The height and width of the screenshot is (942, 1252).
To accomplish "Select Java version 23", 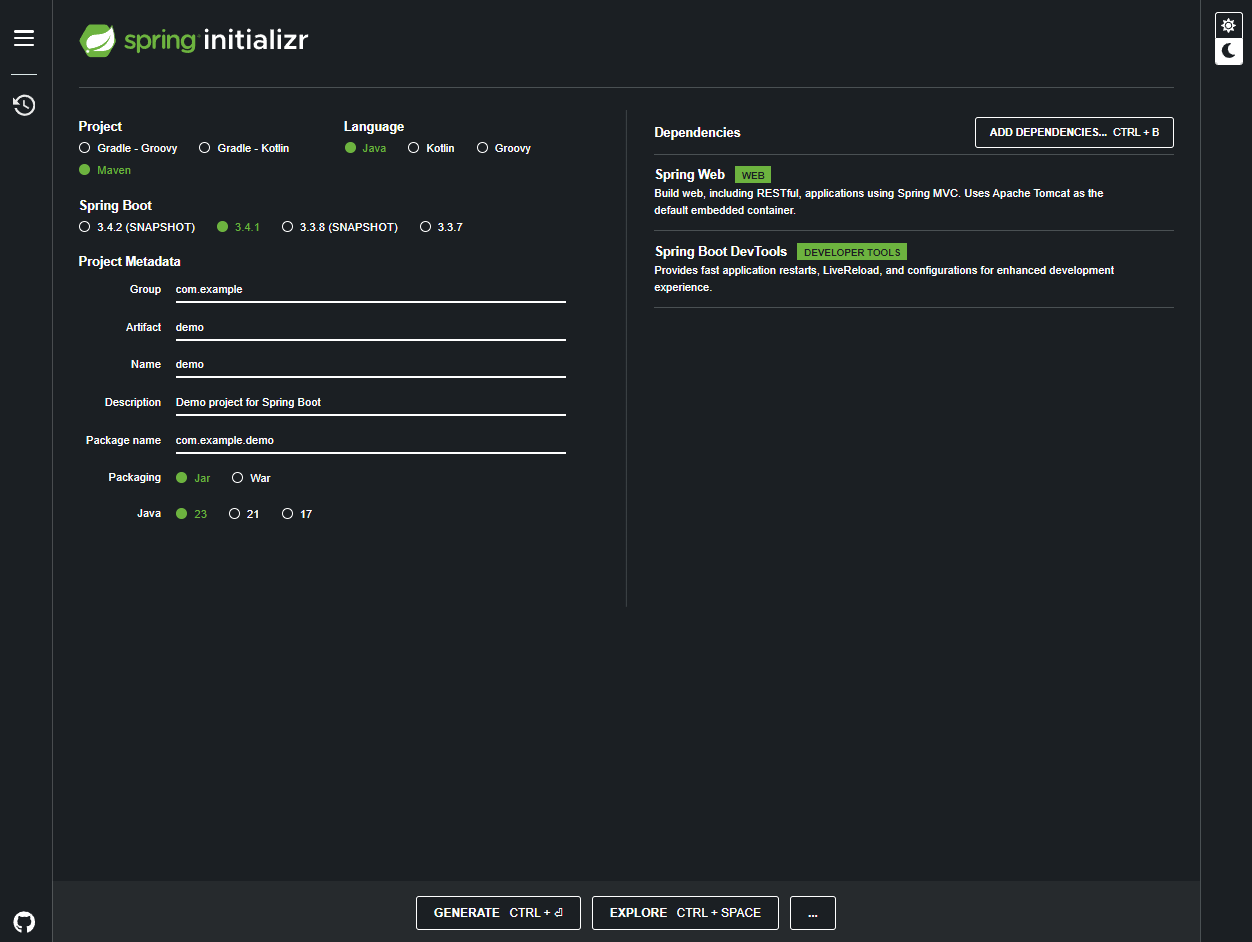I will (192, 514).
